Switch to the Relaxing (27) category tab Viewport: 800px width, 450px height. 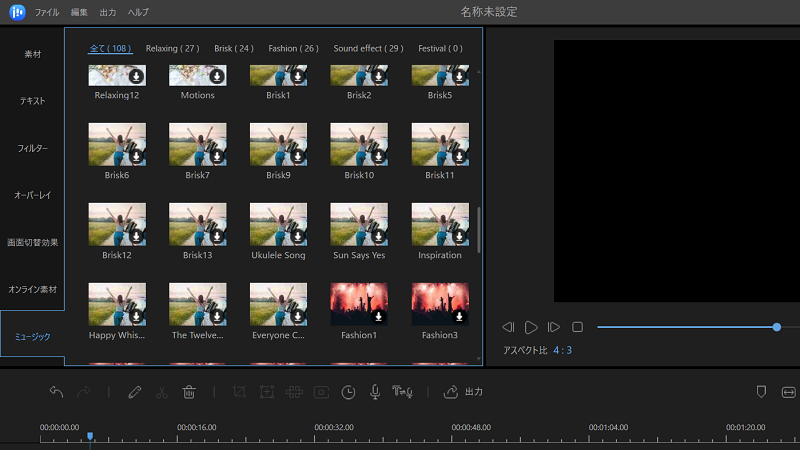pyautogui.click(x=172, y=48)
